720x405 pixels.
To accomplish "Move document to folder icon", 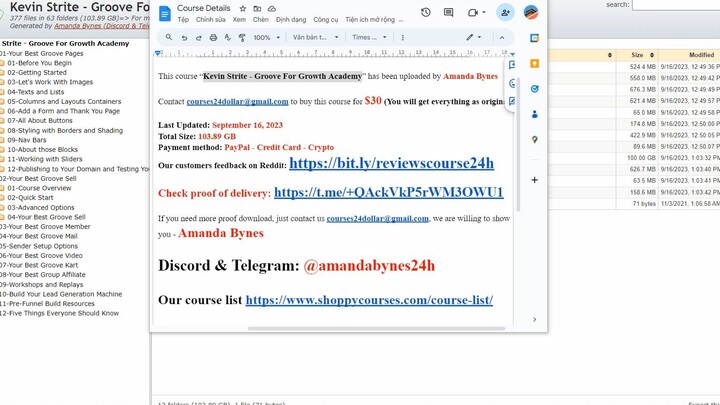I will pyautogui.click(x=257, y=8).
